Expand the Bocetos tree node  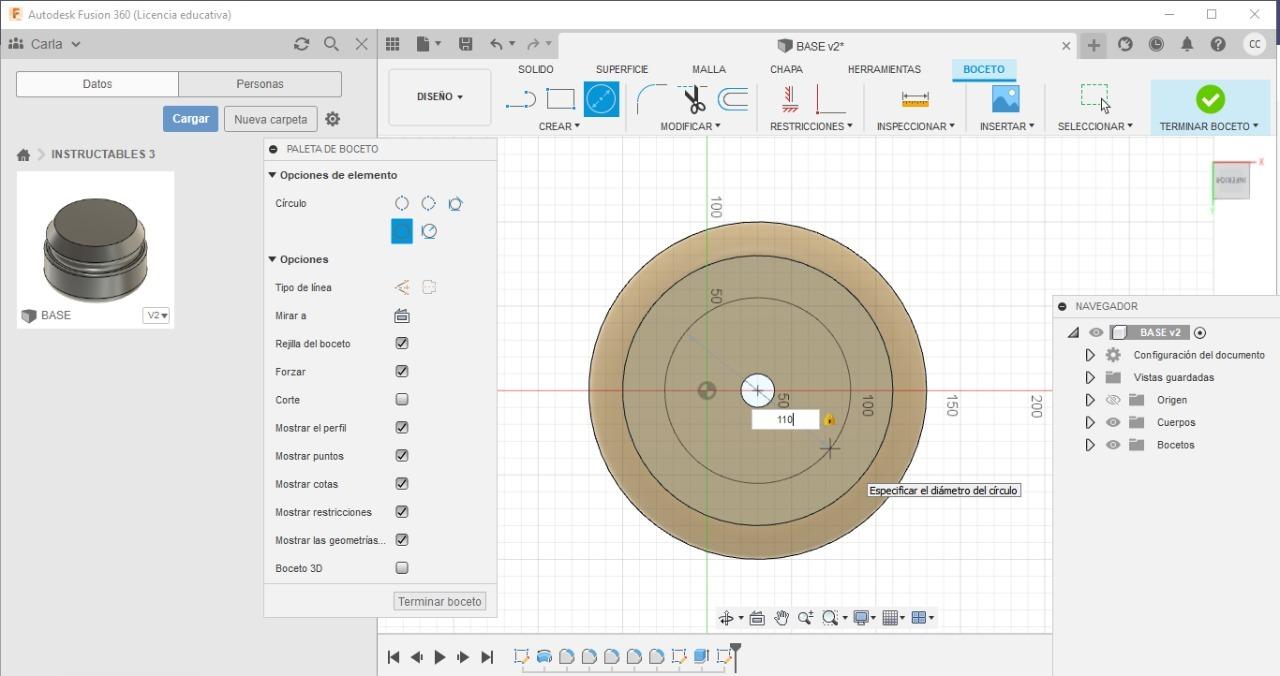[1090, 445]
